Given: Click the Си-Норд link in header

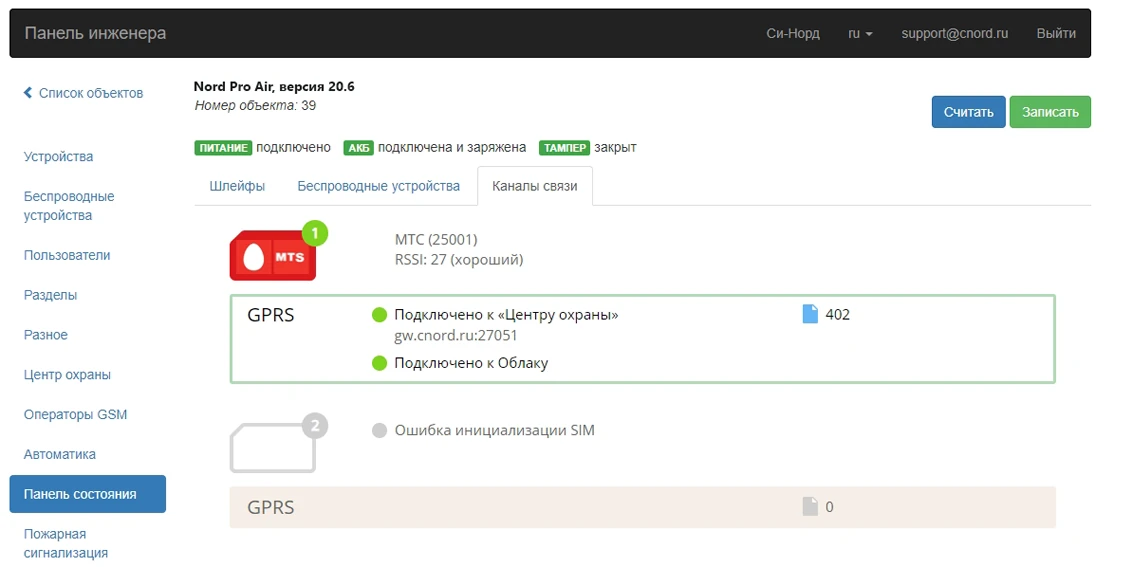Looking at the screenshot, I should [792, 33].
